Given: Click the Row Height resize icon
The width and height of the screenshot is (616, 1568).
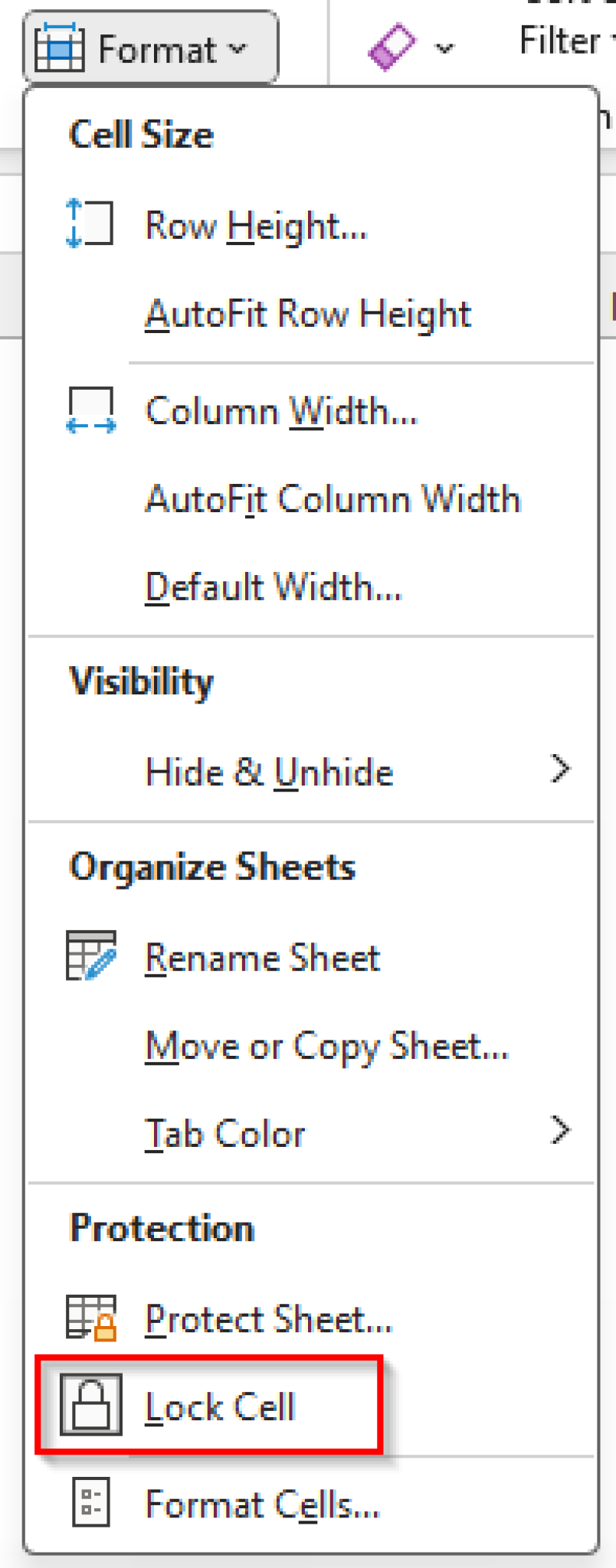Looking at the screenshot, I should (89, 222).
